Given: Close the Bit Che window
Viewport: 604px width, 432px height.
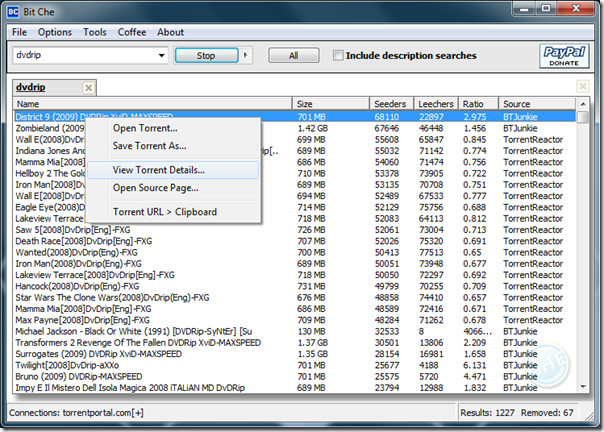Looking at the screenshot, I should pyautogui.click(x=576, y=8).
